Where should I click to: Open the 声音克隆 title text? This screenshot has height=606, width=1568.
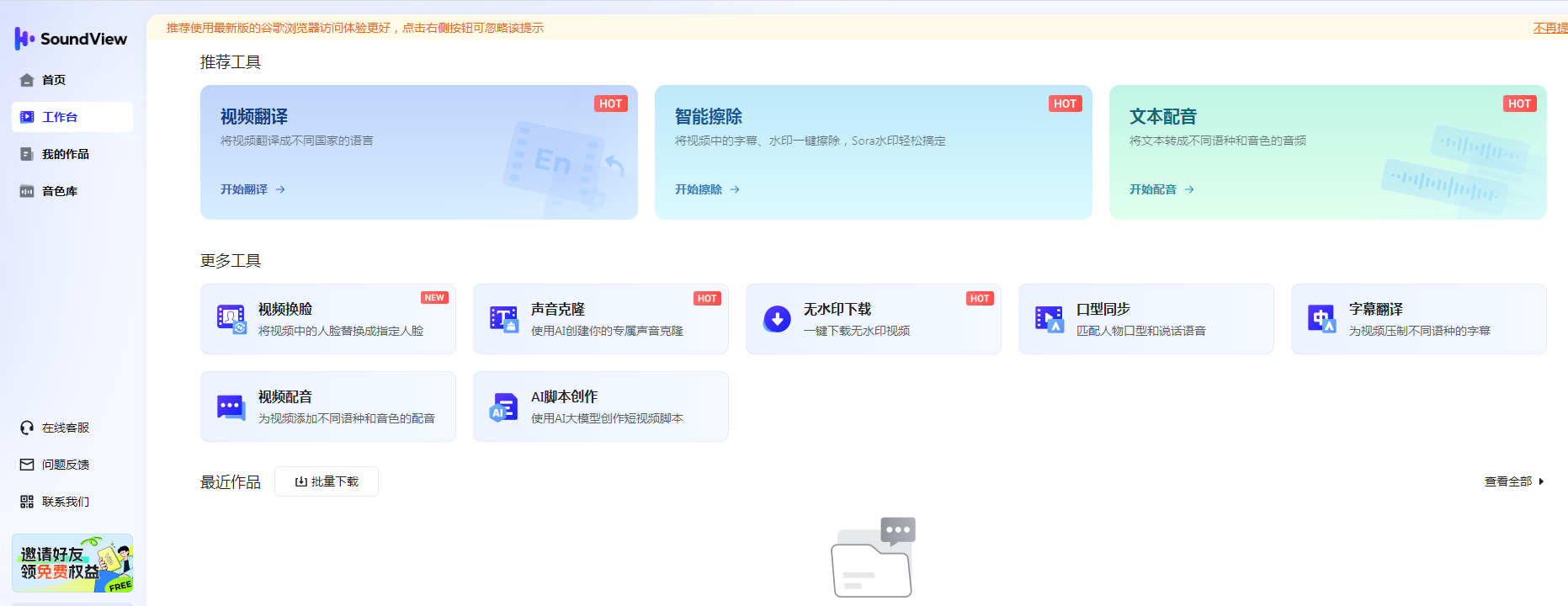tap(558, 309)
